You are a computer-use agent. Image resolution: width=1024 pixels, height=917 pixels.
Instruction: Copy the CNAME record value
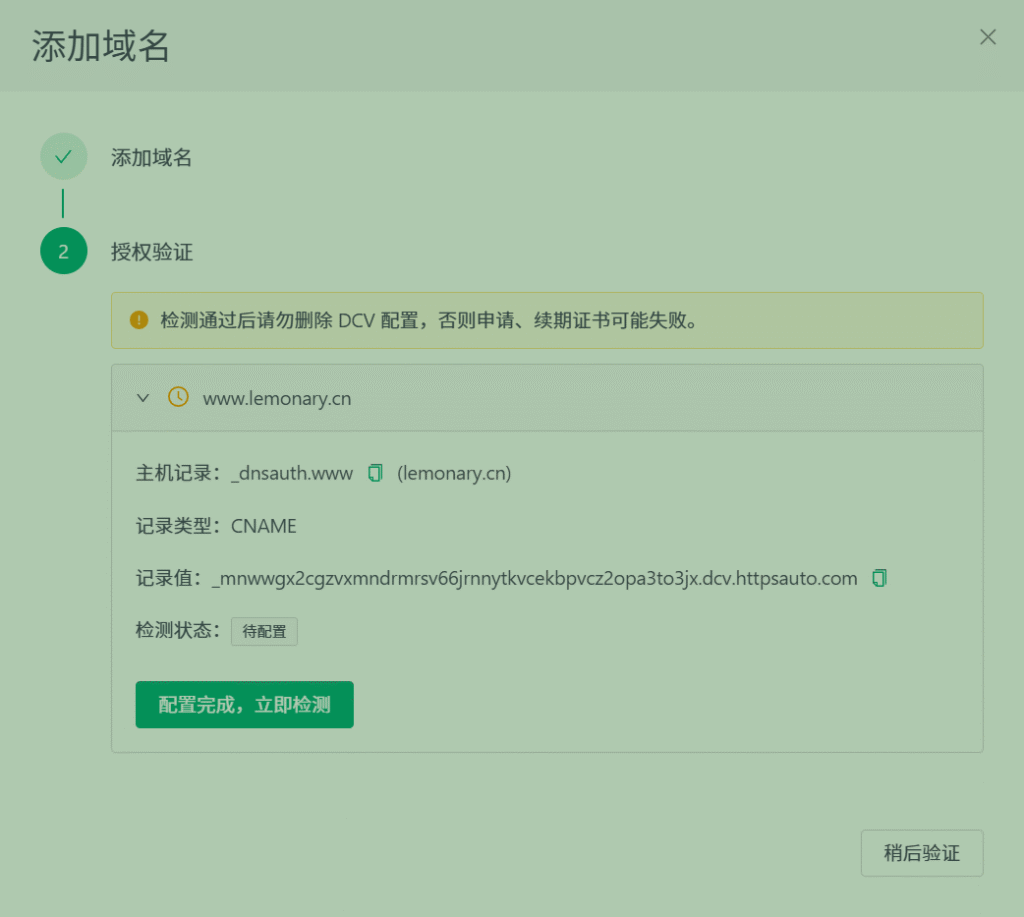[x=879, y=578]
